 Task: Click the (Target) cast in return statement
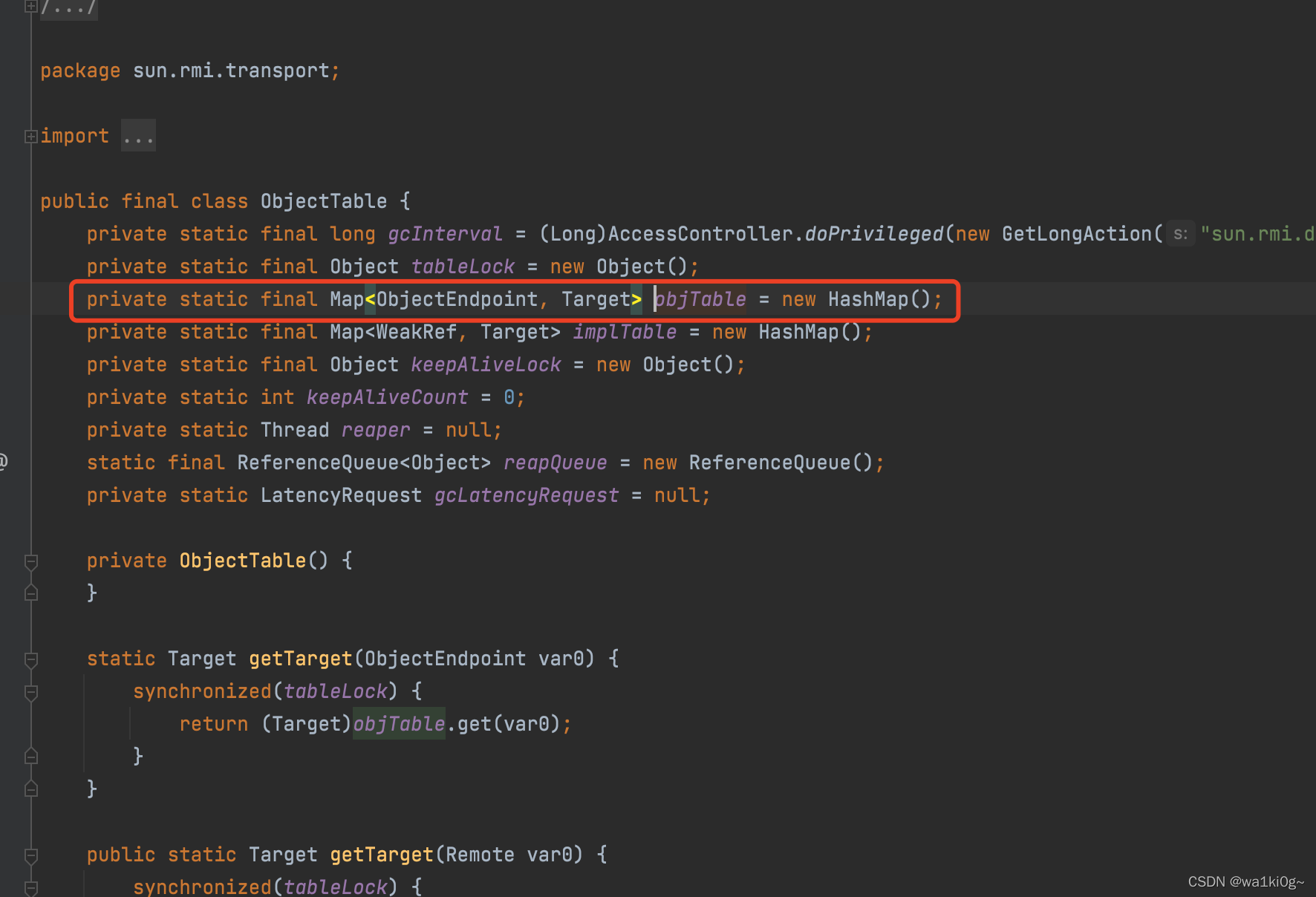[306, 724]
